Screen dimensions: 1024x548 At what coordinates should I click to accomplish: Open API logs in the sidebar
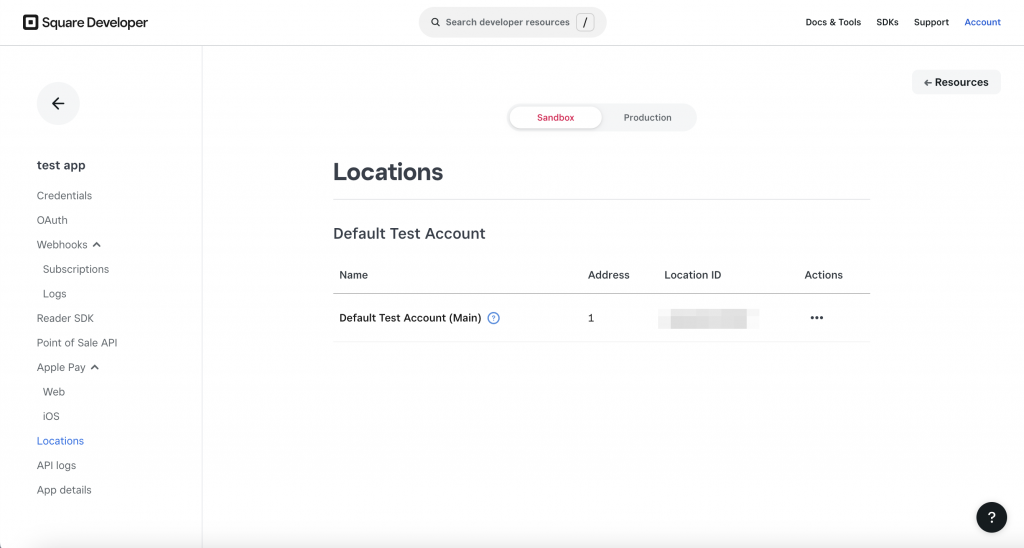[56, 466]
